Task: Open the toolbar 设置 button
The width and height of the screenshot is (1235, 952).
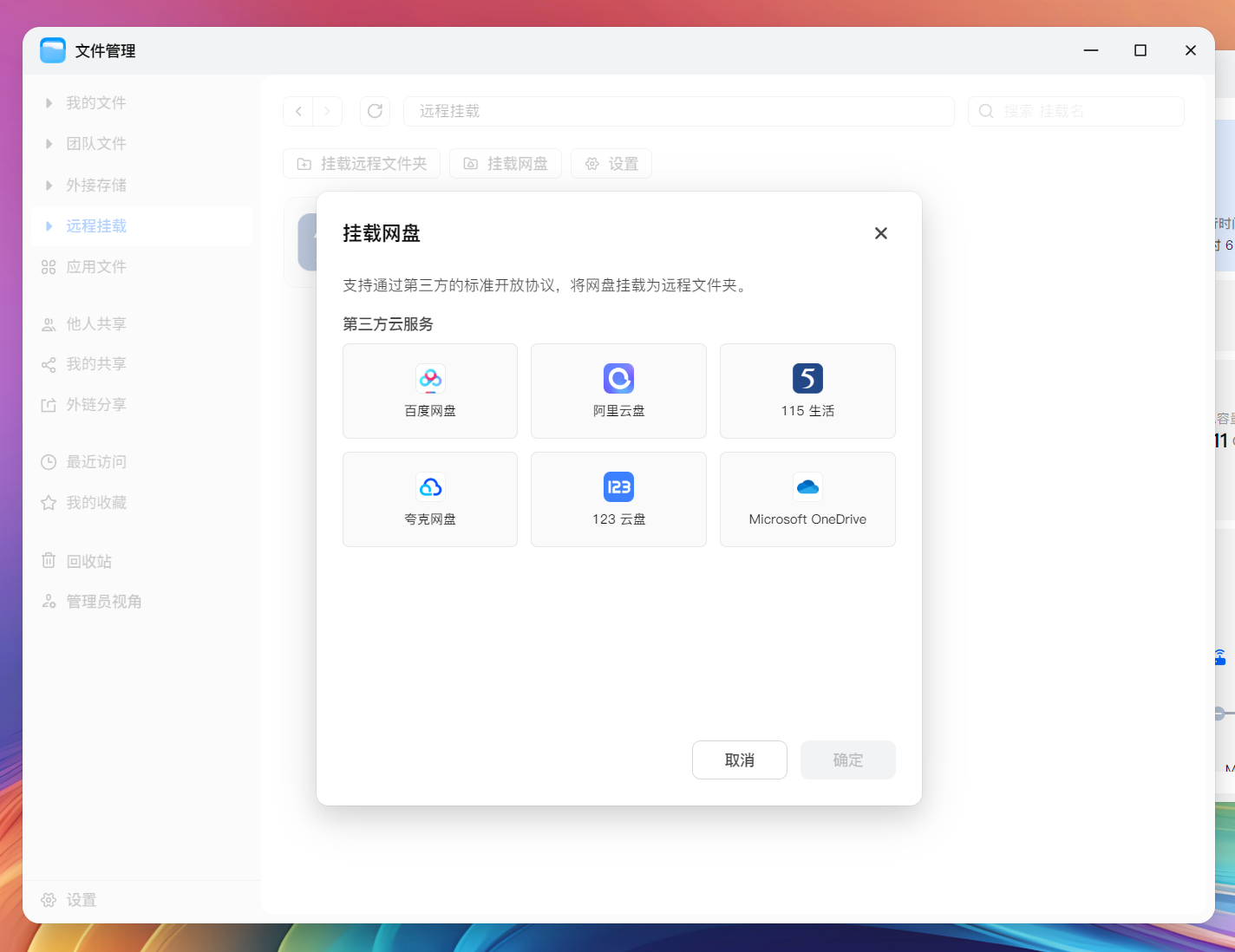Action: [611, 164]
